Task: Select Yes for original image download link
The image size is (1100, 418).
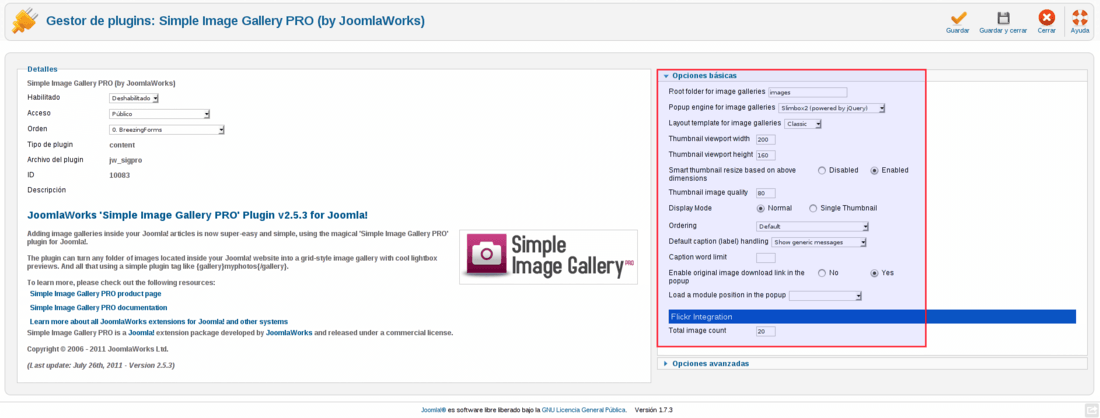Action: 874,274
